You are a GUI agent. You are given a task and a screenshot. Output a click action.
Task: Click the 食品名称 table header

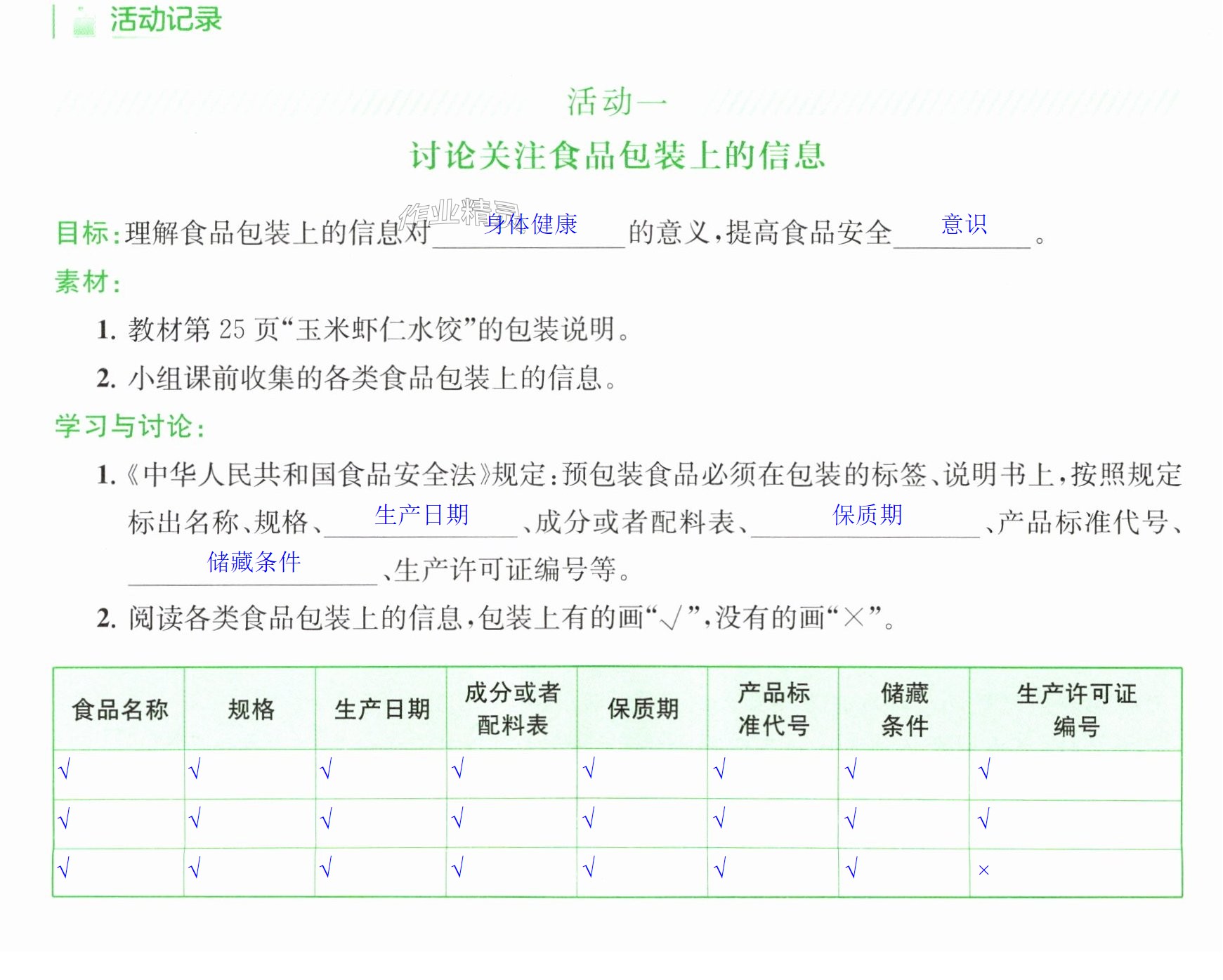(x=120, y=710)
